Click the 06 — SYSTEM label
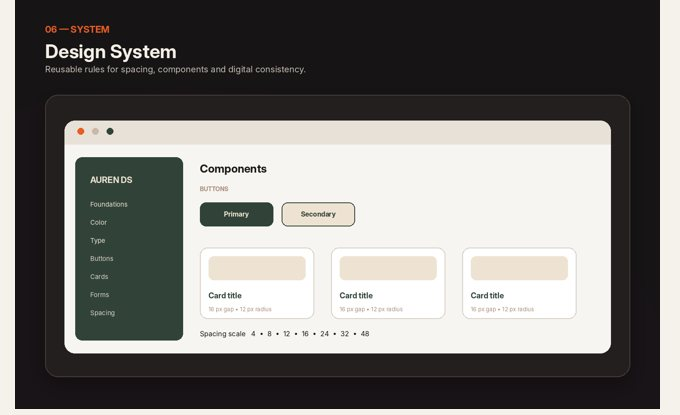The image size is (680, 415). tap(77, 29)
